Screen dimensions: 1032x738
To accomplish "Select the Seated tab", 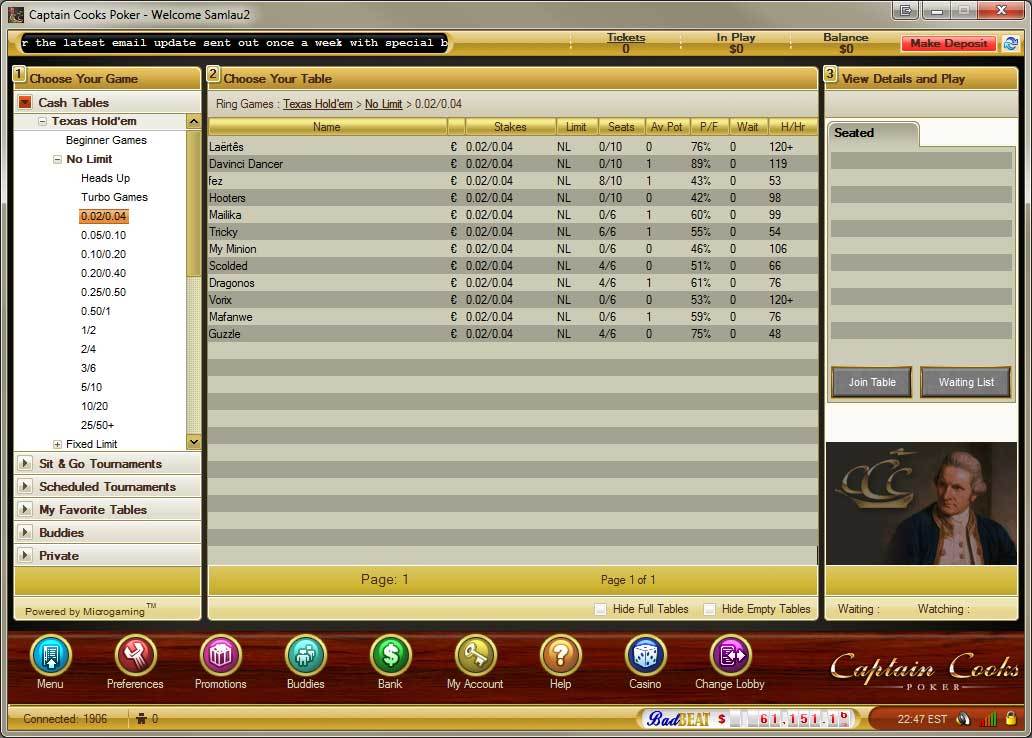I will point(872,134).
